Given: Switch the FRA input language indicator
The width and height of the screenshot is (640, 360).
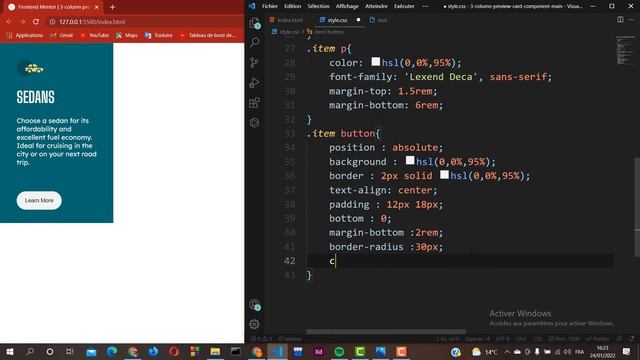Looking at the screenshot, I should pyautogui.click(x=579, y=351).
